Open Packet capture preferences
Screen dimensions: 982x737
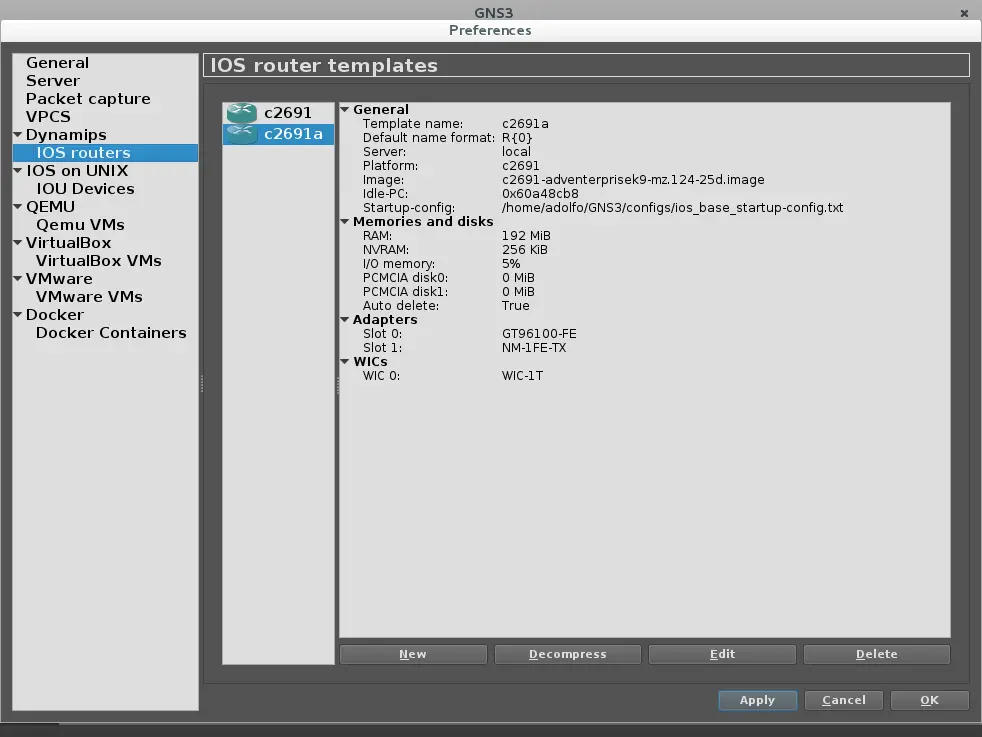click(x=88, y=99)
